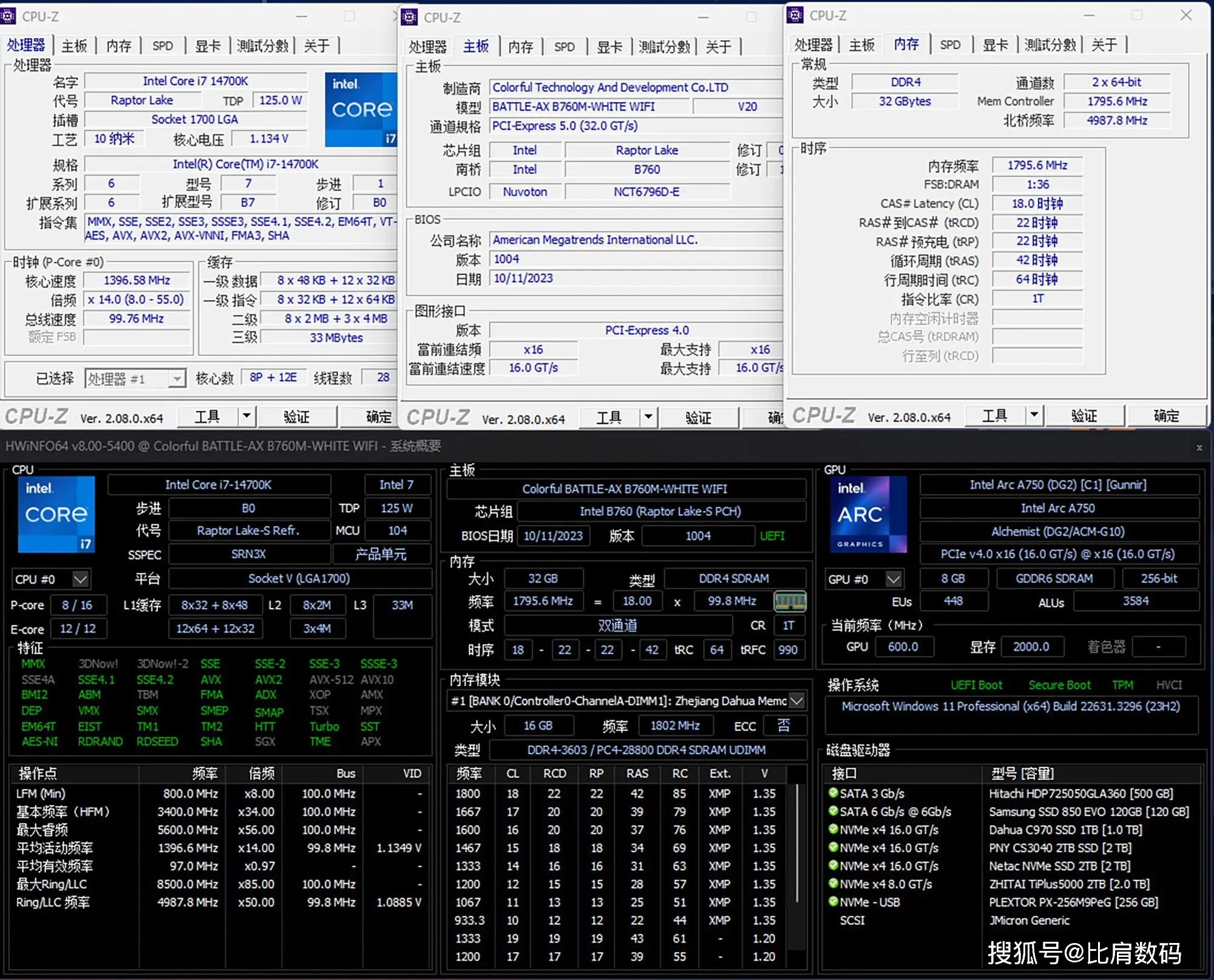This screenshot has height=980, width=1214.
Task: Select the 最大睿频 operating point row
Action: (220, 830)
